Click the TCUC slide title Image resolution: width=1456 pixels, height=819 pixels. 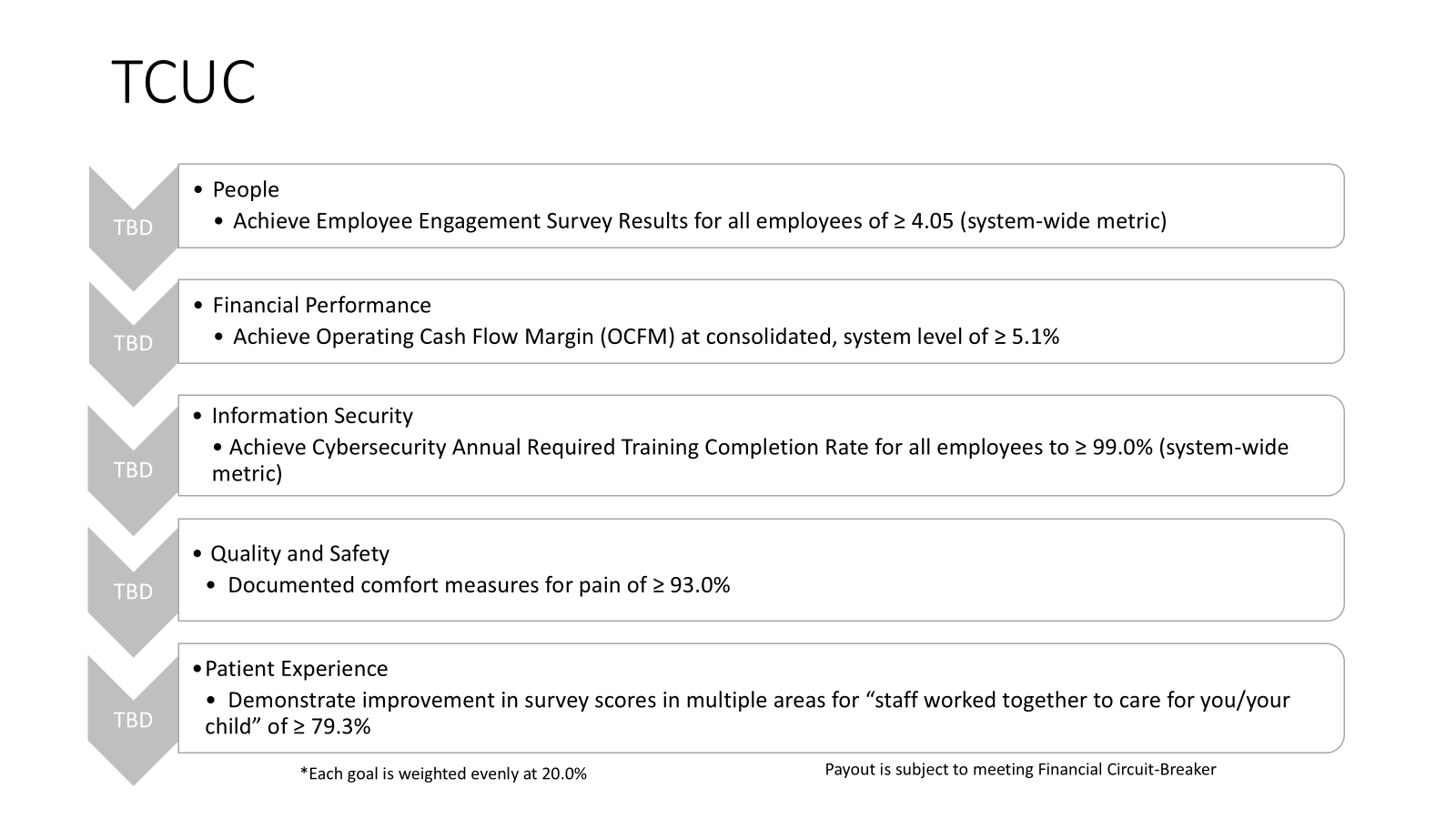pos(183,83)
